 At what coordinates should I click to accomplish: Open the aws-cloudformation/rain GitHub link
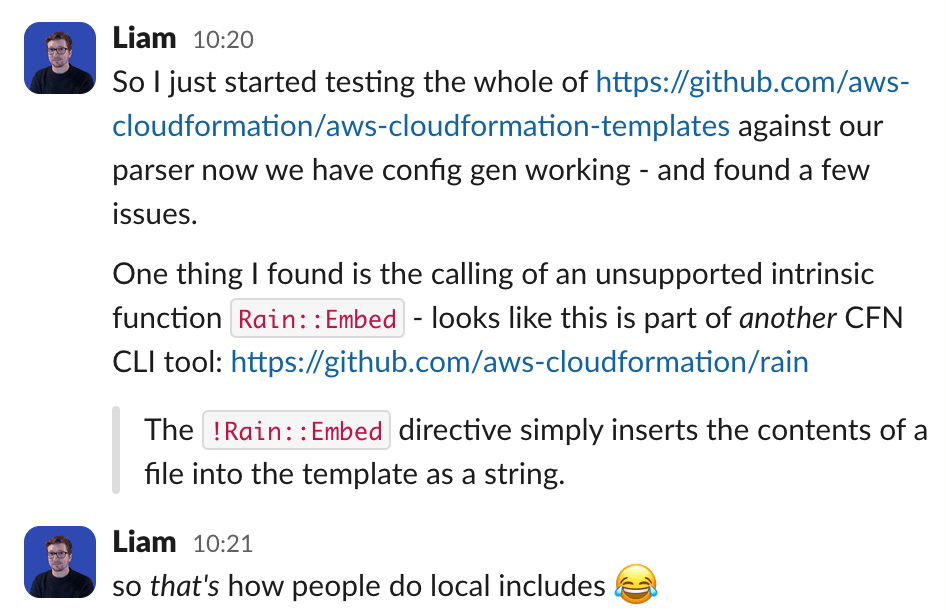[x=519, y=361]
